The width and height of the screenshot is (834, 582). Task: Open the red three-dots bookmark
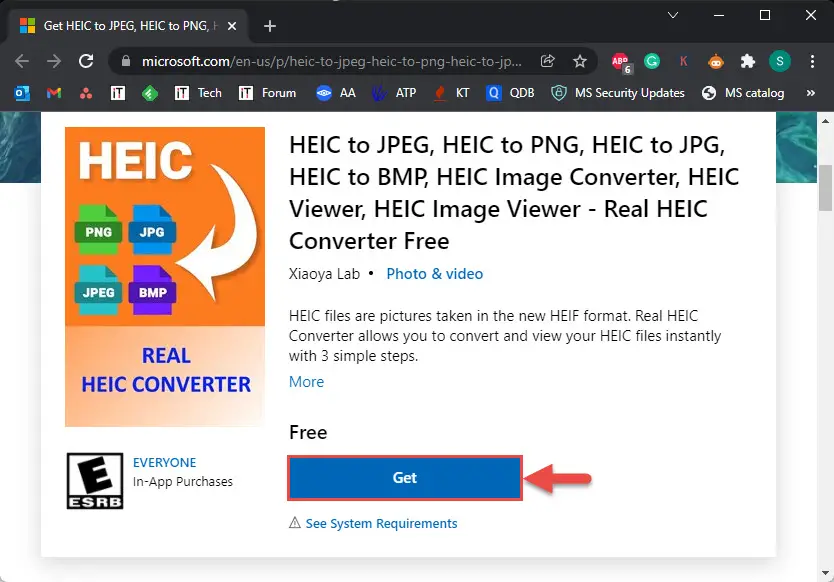pyautogui.click(x=86, y=94)
